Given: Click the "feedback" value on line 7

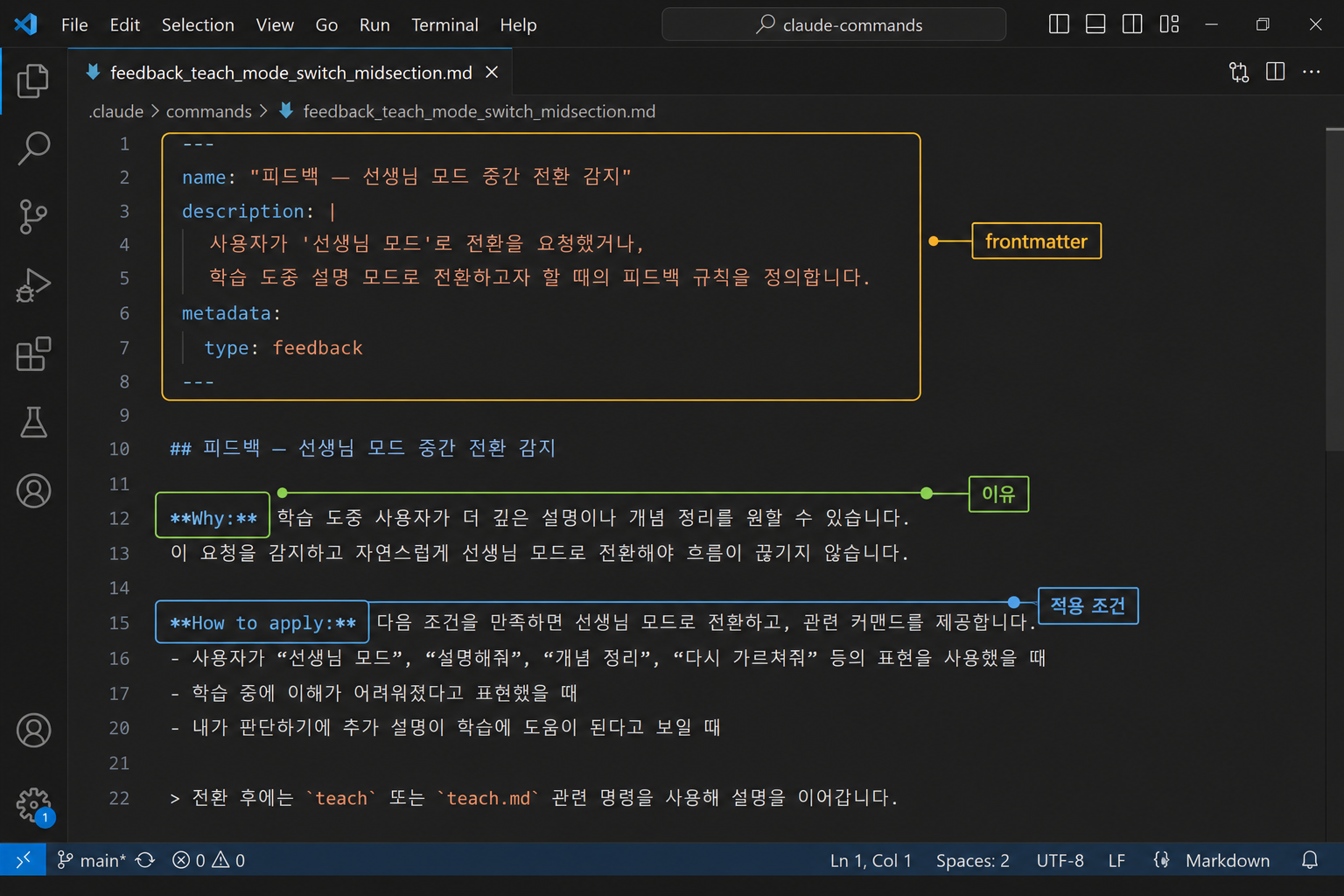Looking at the screenshot, I should tap(318, 347).
